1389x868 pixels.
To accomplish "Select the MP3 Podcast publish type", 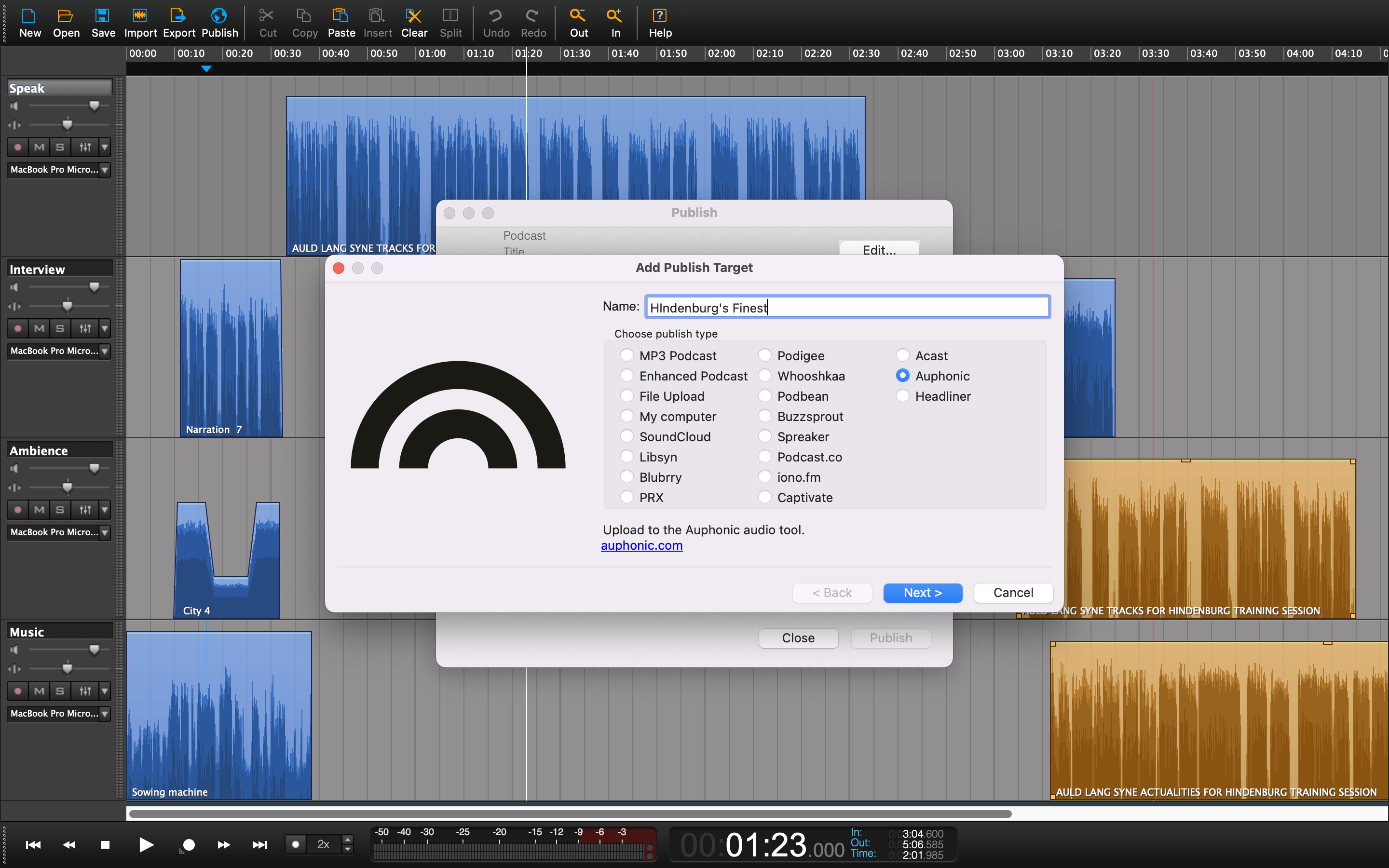I will (627, 355).
